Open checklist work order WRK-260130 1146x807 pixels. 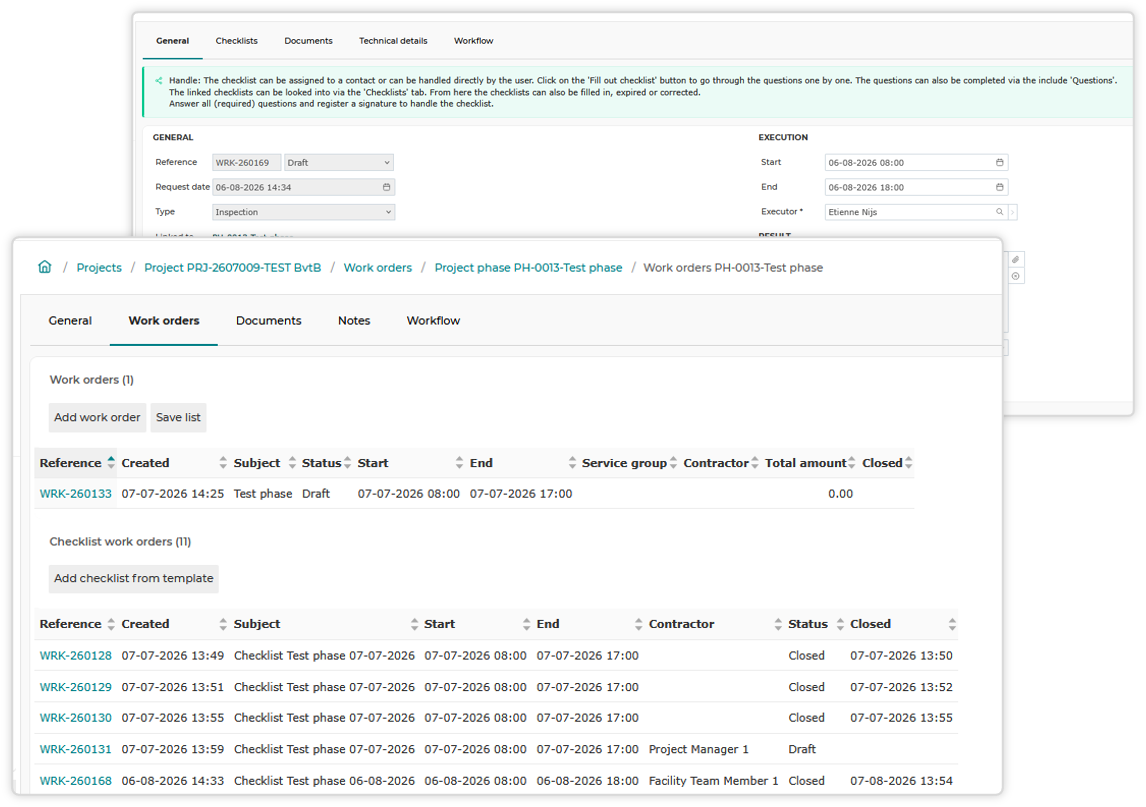pyautogui.click(x=75, y=718)
